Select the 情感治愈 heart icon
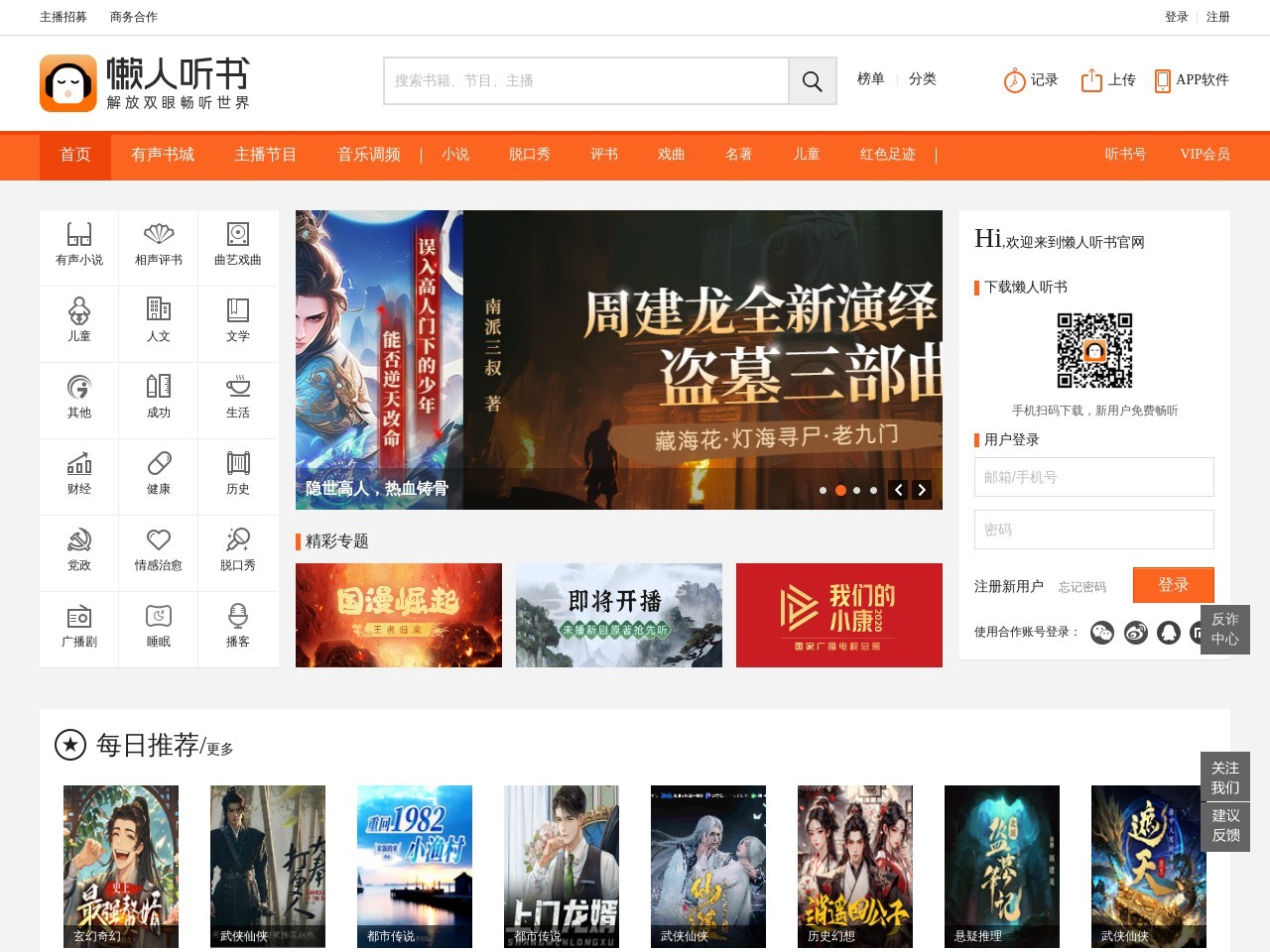 [x=159, y=539]
